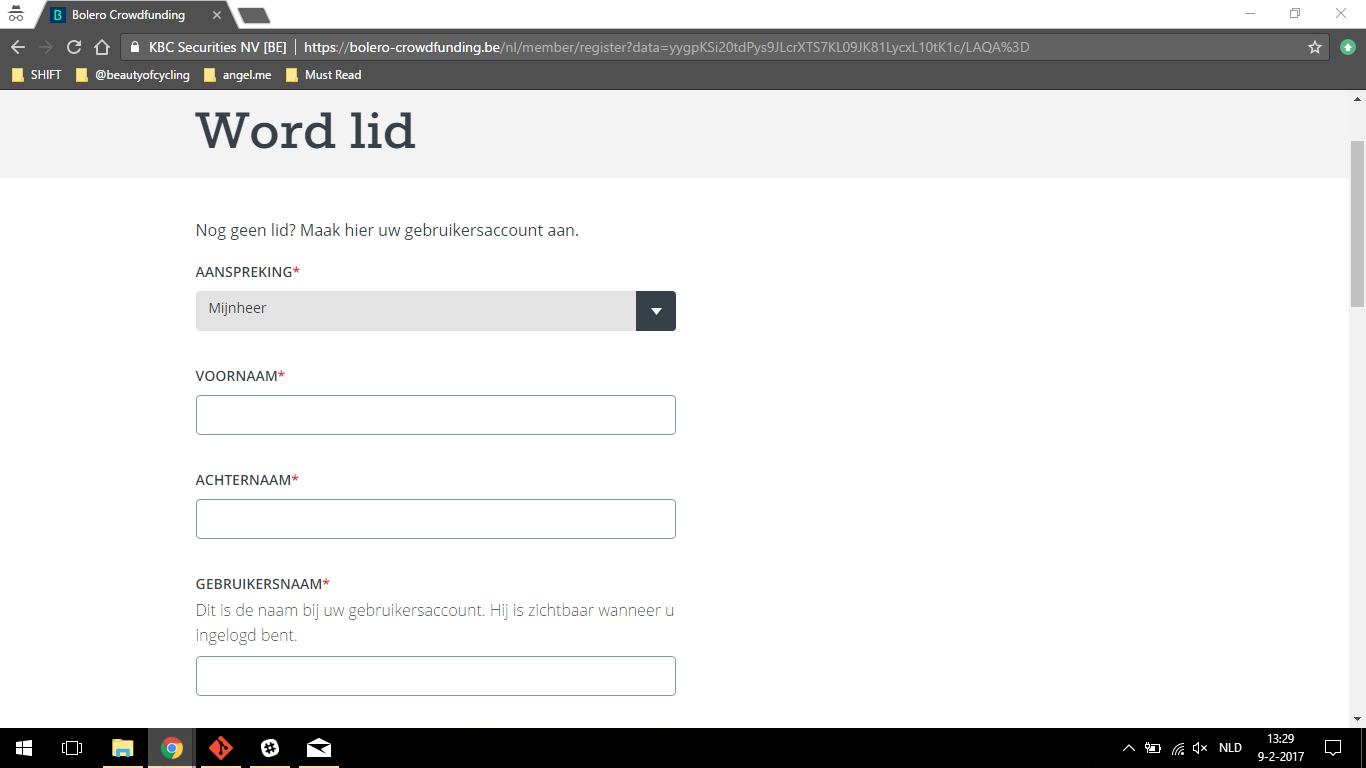Open the green Chrome update menu icon

click(1347, 47)
